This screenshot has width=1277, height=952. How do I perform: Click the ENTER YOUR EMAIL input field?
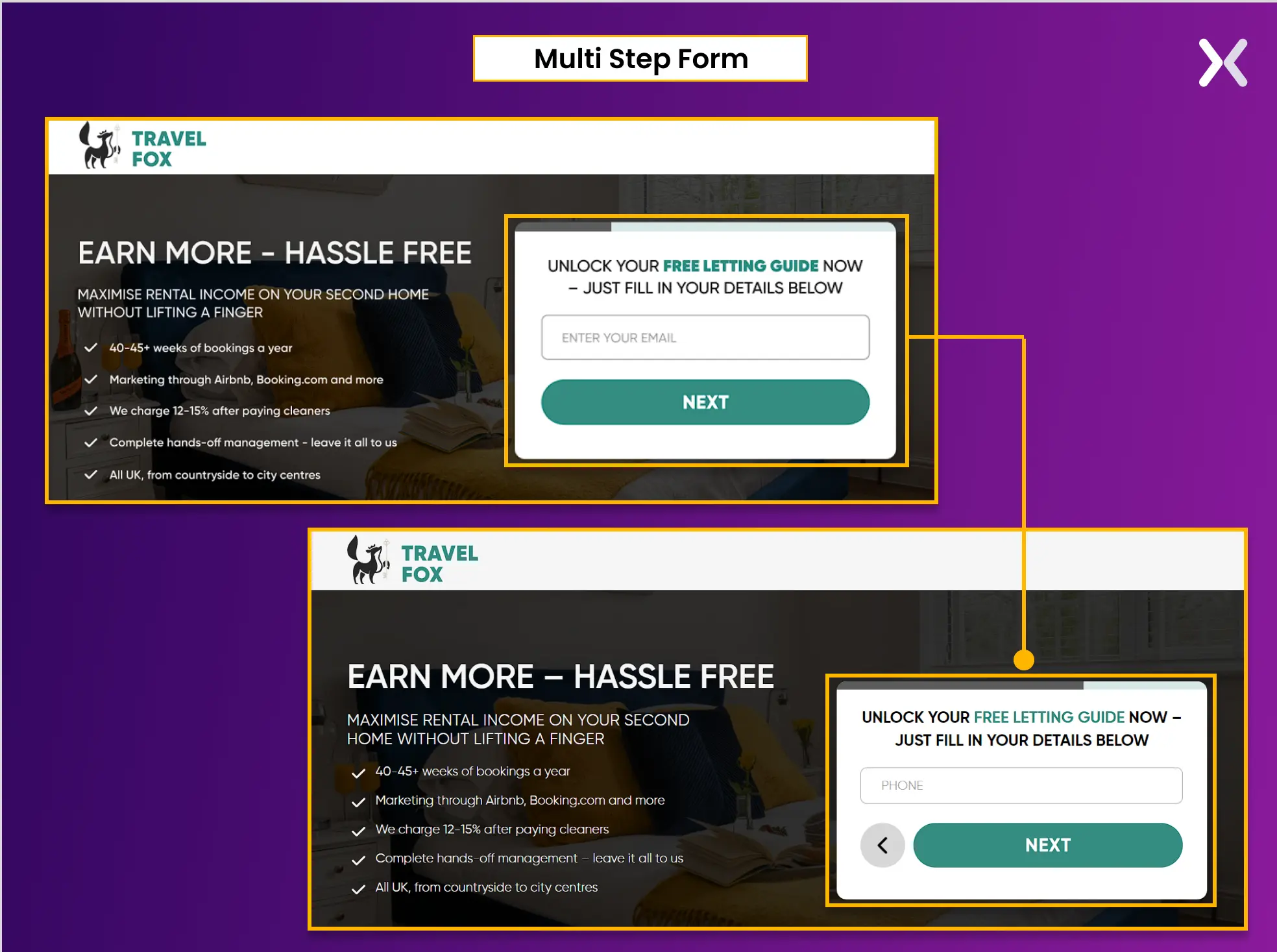705,338
